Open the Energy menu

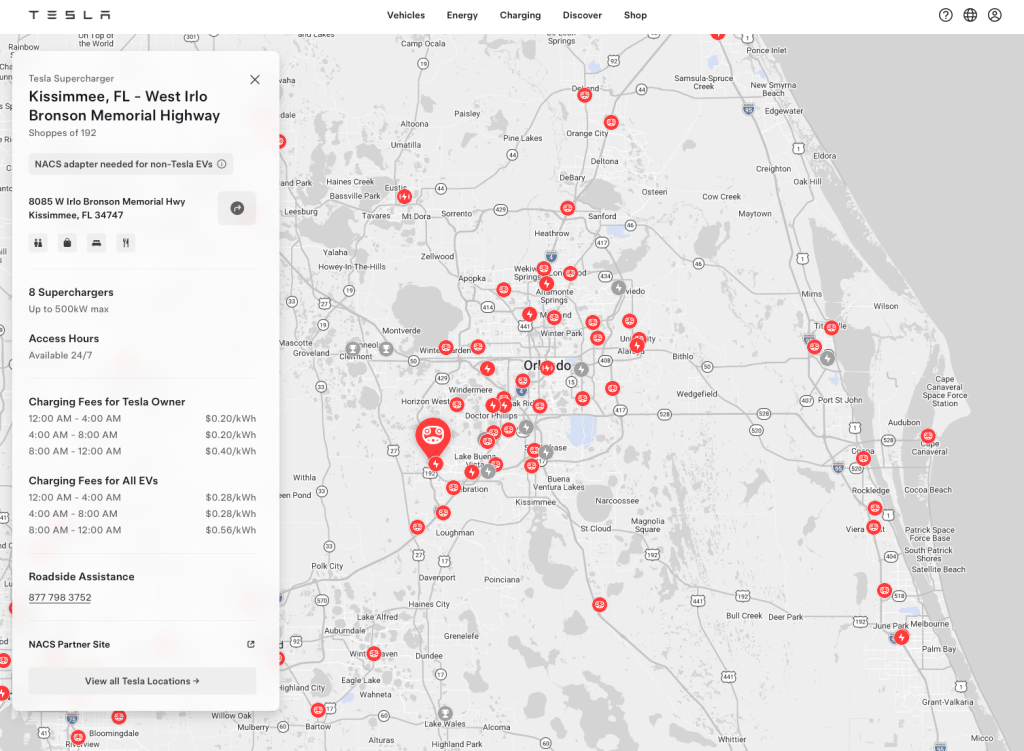click(462, 15)
